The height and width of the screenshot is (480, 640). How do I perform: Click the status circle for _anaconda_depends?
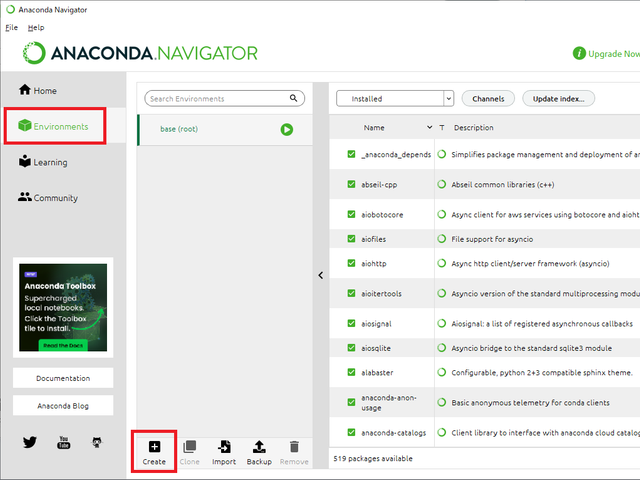[x=442, y=154]
